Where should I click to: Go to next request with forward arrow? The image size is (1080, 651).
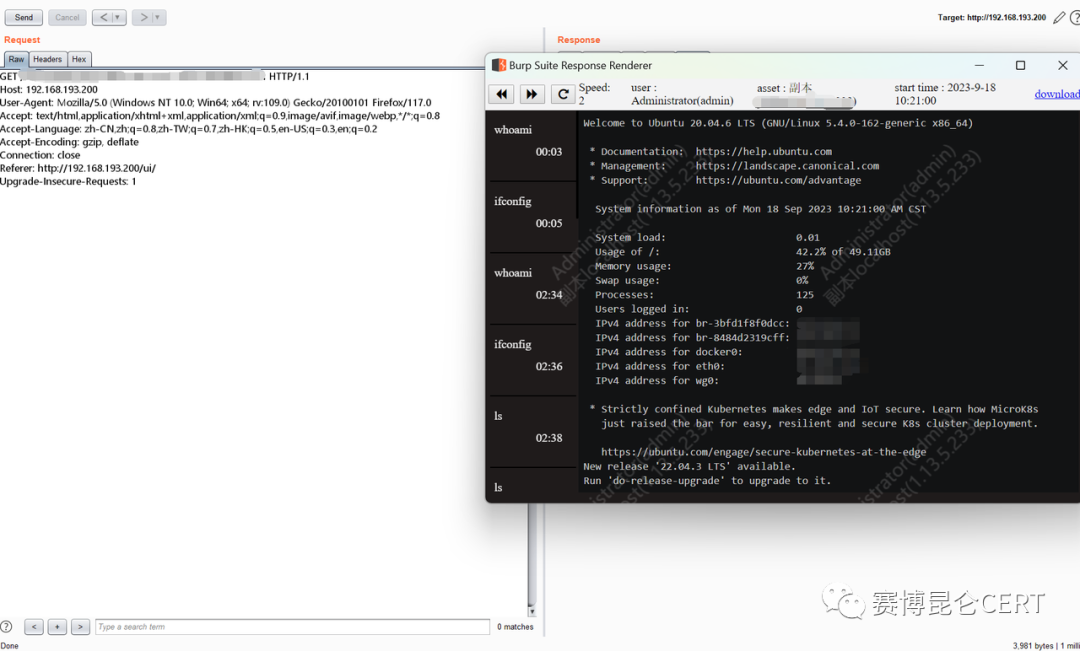pyautogui.click(x=143, y=17)
